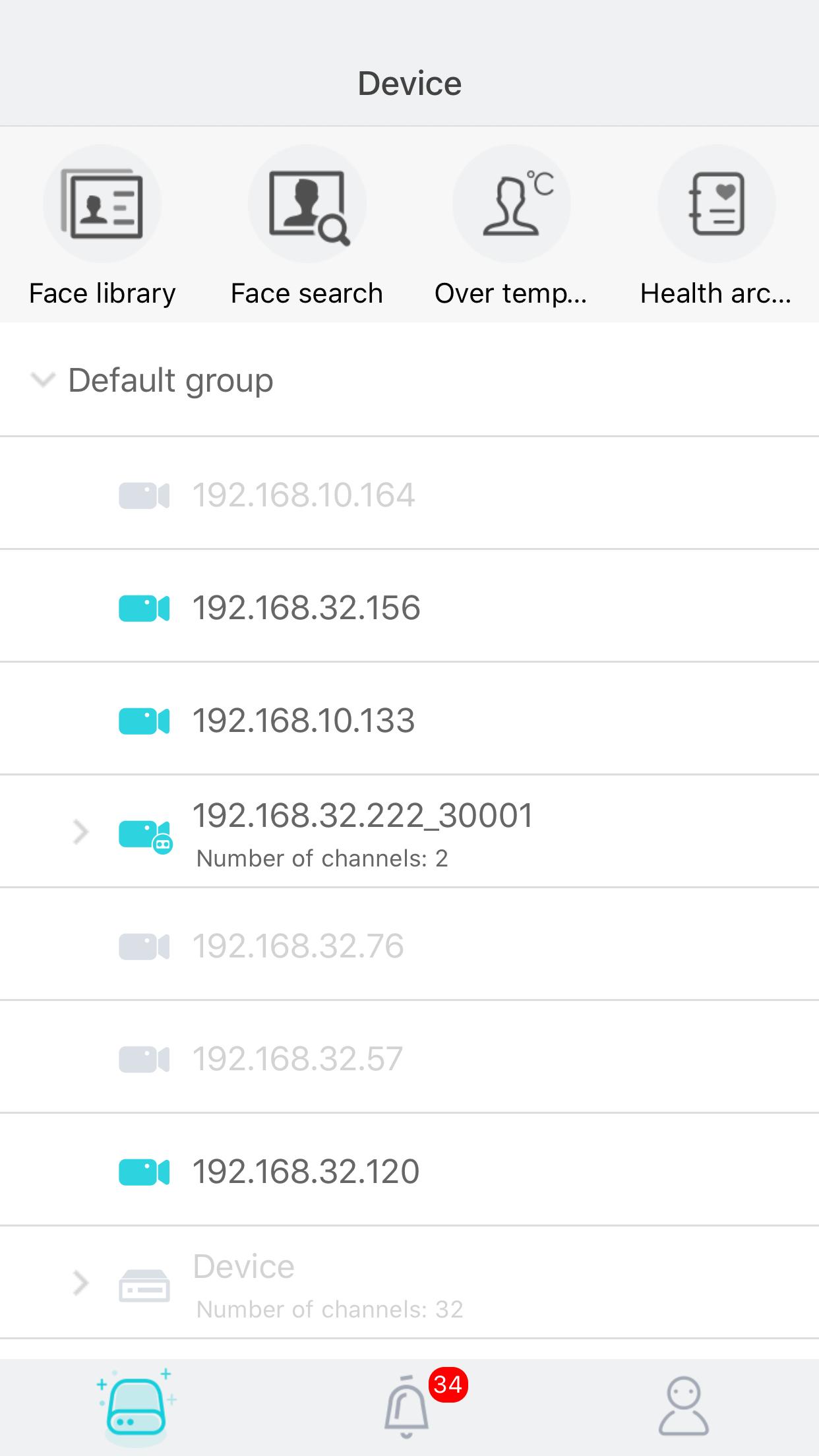This screenshot has height=1456, width=819.
Task: Select device 192.168.32.120
Action: click(409, 1170)
